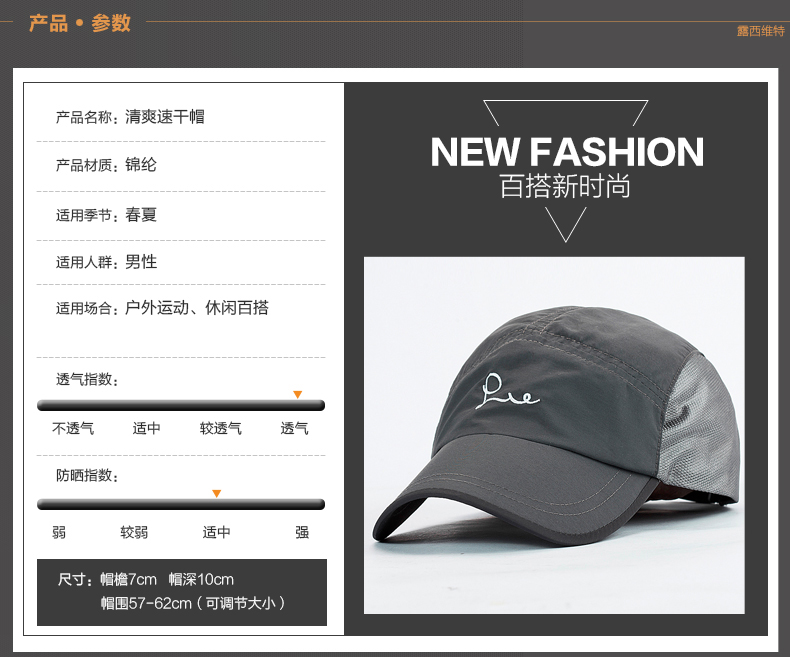
Task: Click the NEW FASHION headline text
Action: point(567,152)
